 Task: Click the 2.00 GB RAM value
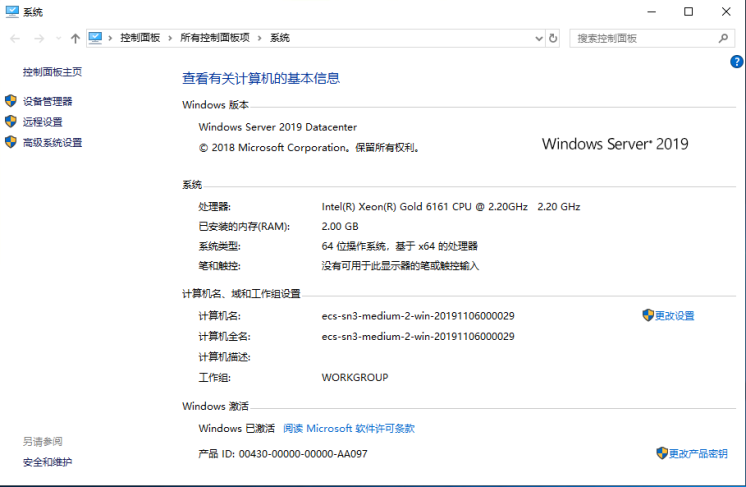[x=340, y=226]
